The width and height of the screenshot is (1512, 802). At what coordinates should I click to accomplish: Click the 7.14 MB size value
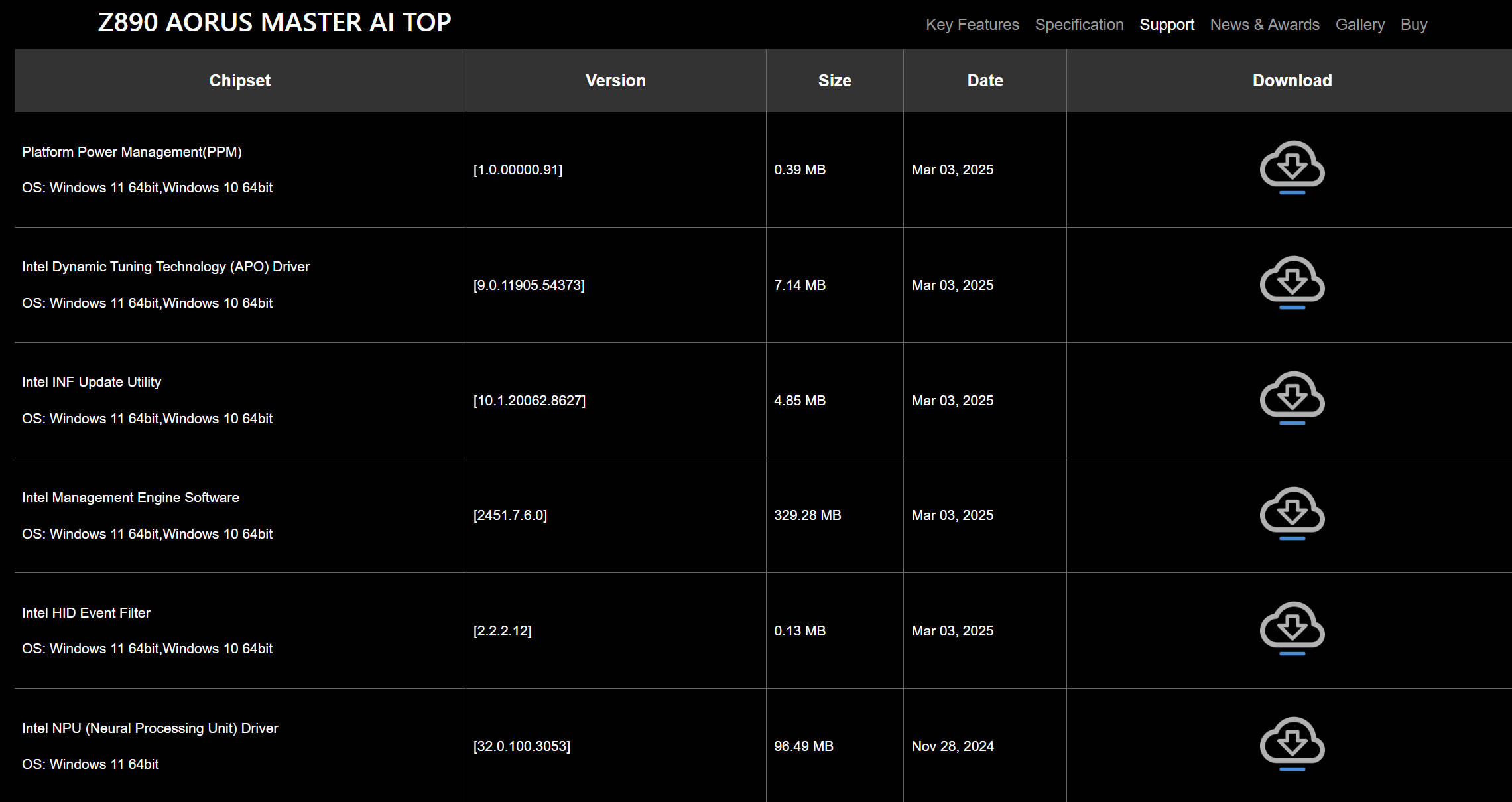pos(800,285)
